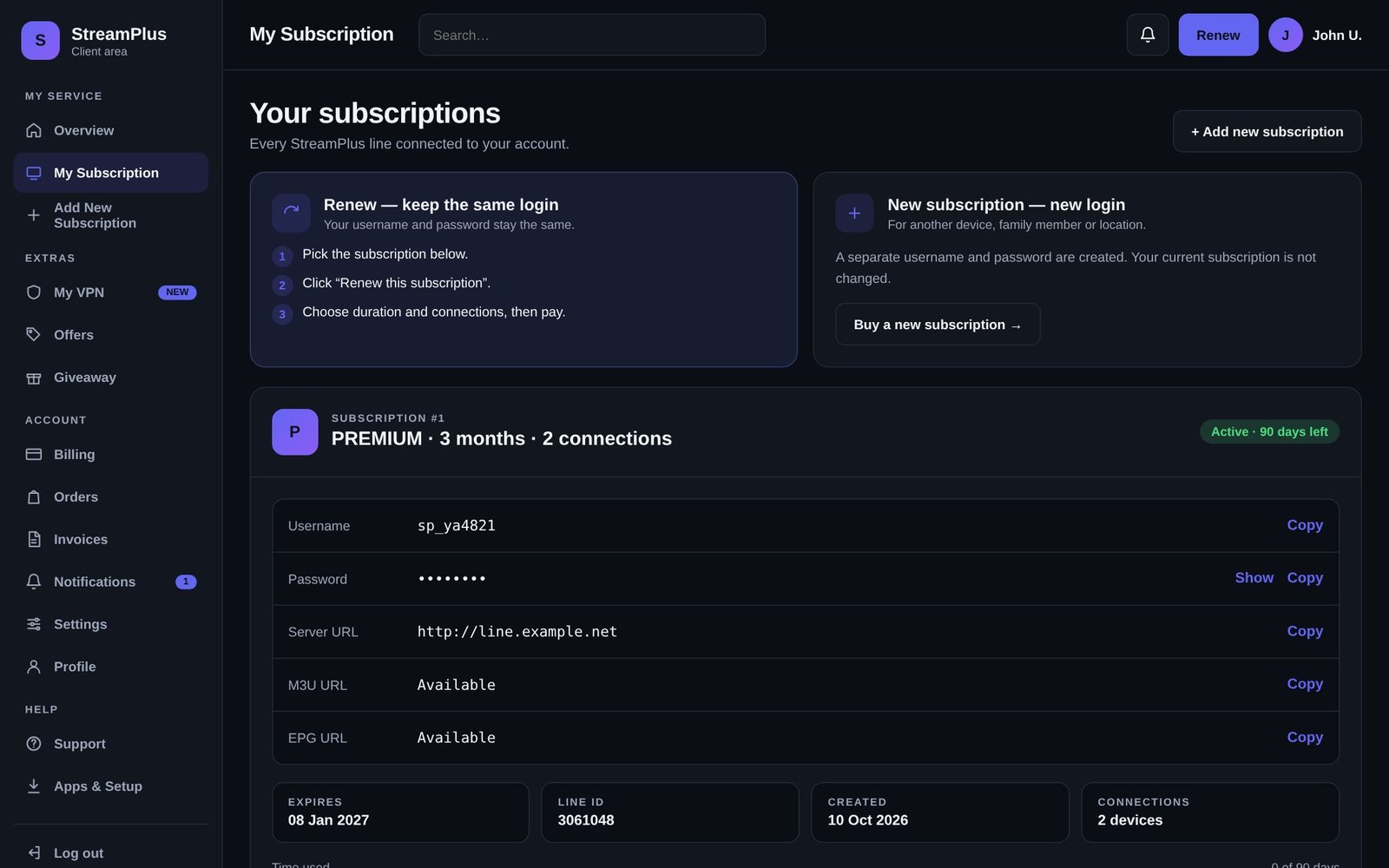Open Add New Subscription sidebar item
This screenshot has height=868, width=1389.
coord(110,215)
